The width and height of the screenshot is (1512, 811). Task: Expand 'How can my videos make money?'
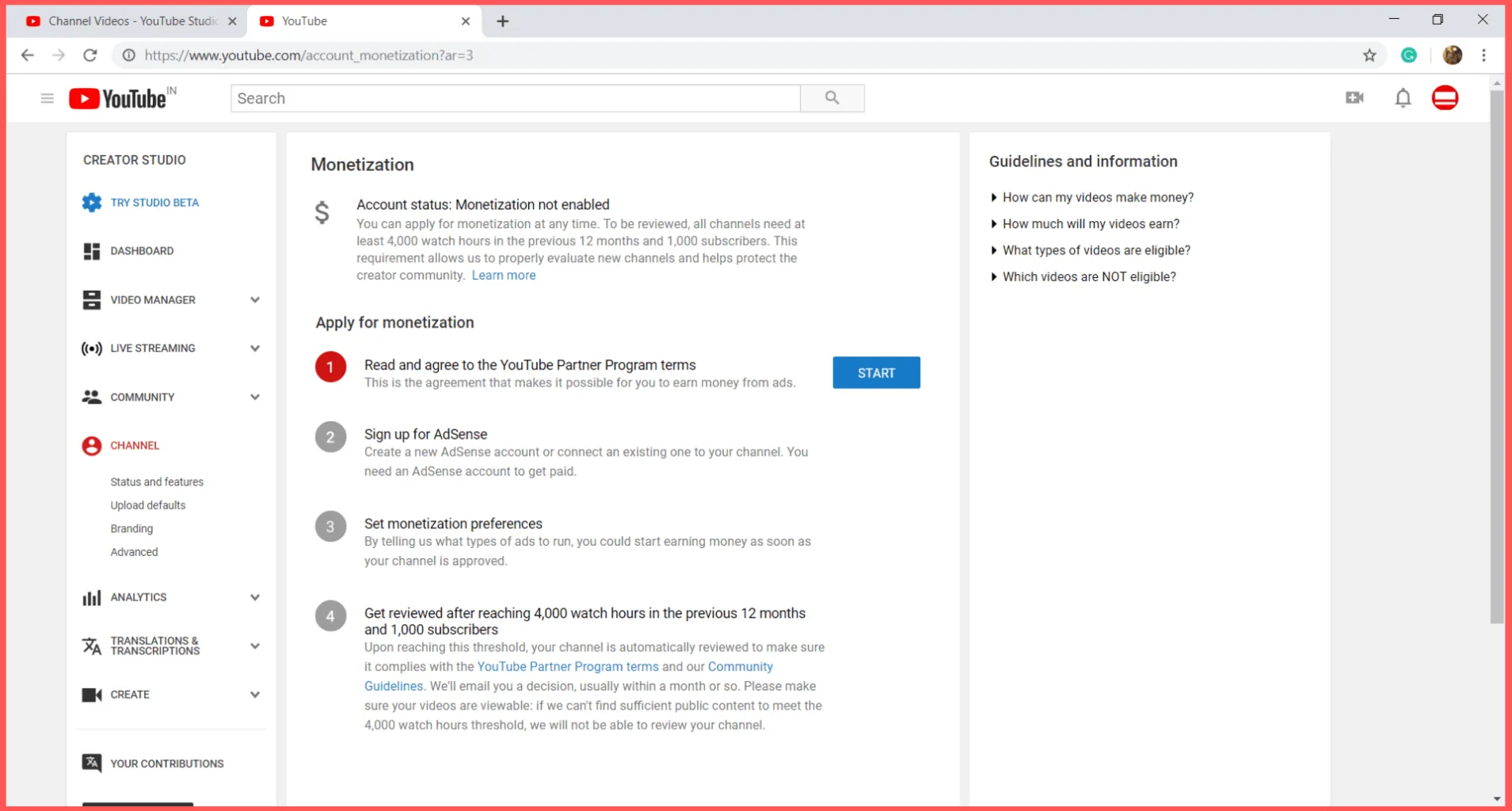coord(1092,197)
